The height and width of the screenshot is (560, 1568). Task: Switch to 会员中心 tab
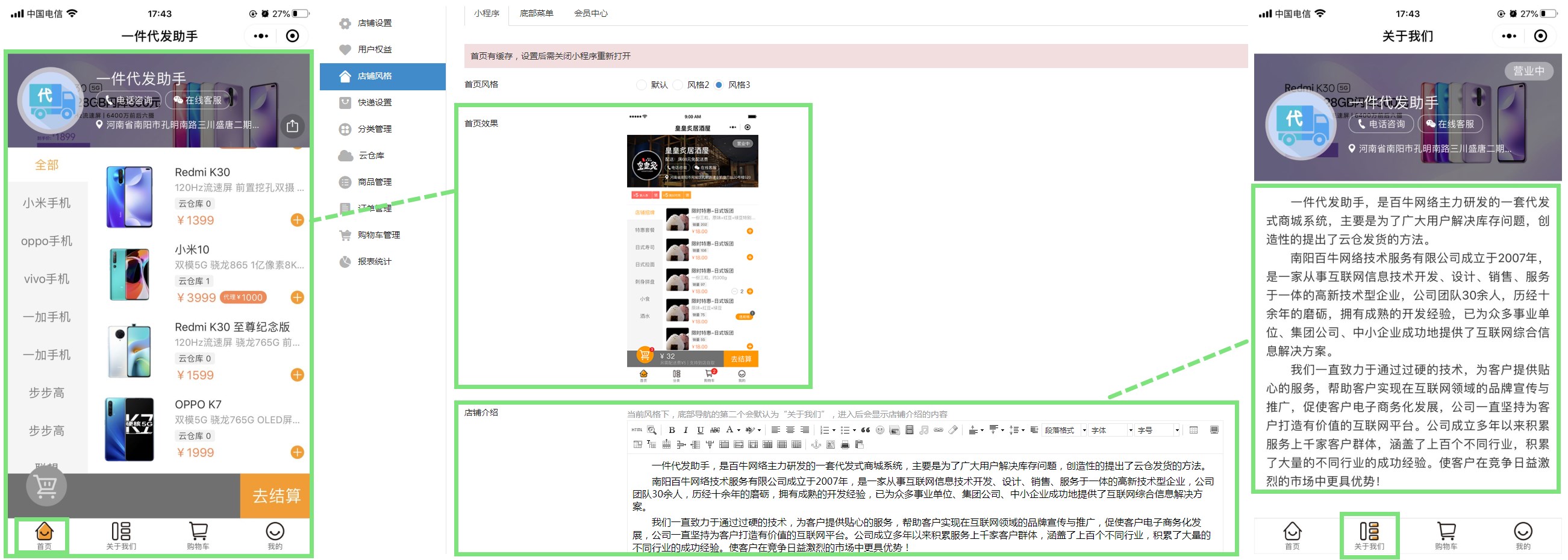(590, 13)
